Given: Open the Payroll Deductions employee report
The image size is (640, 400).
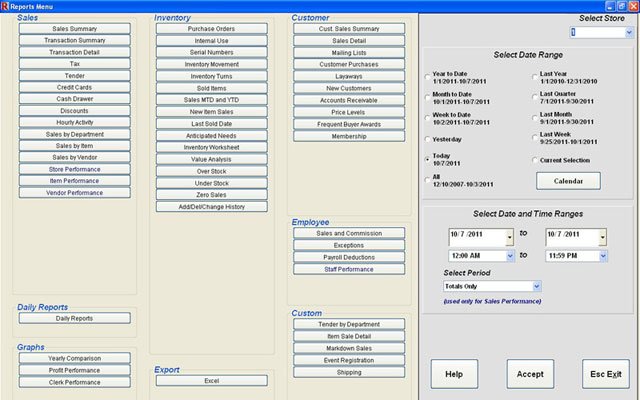Looking at the screenshot, I should coord(349,257).
